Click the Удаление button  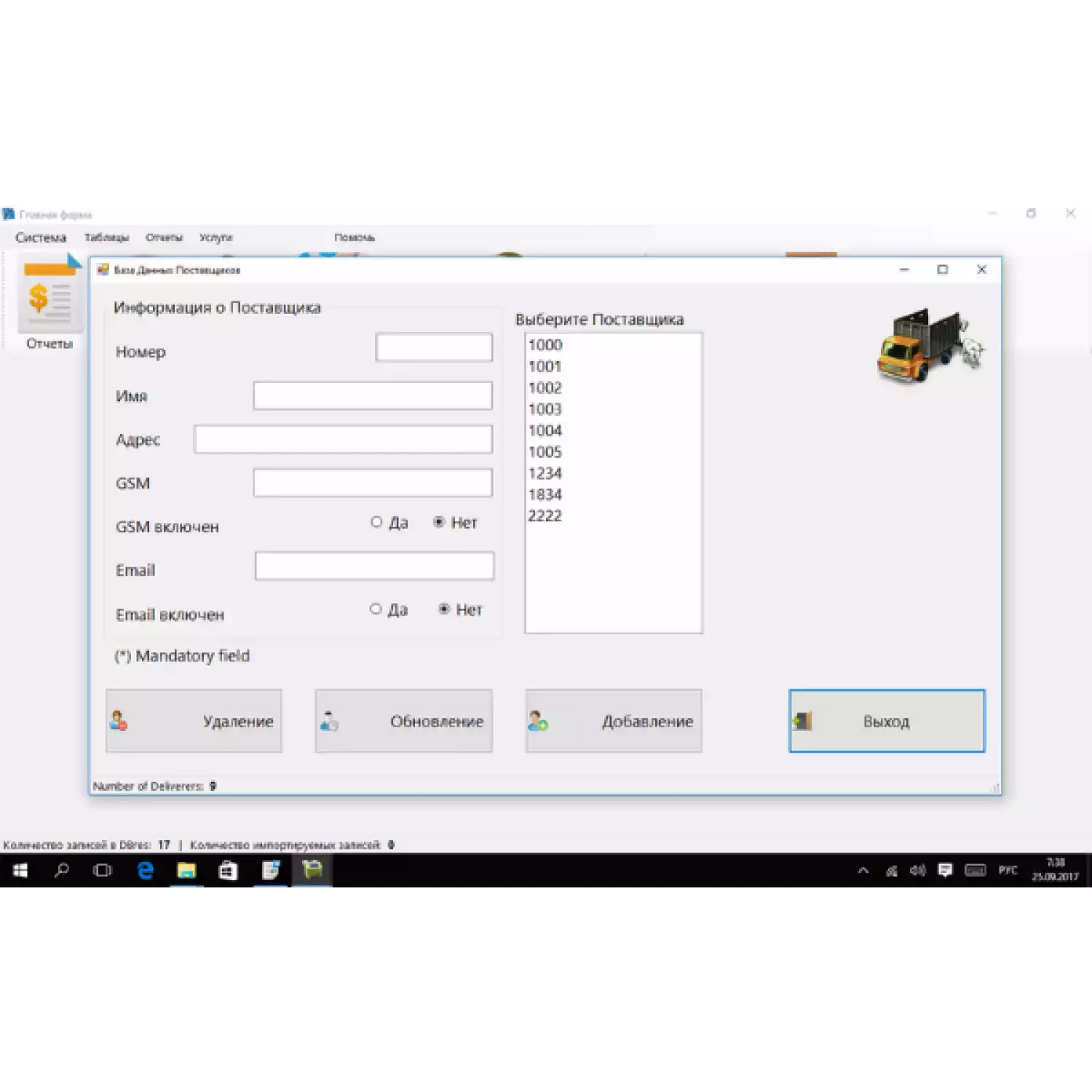tap(194, 721)
